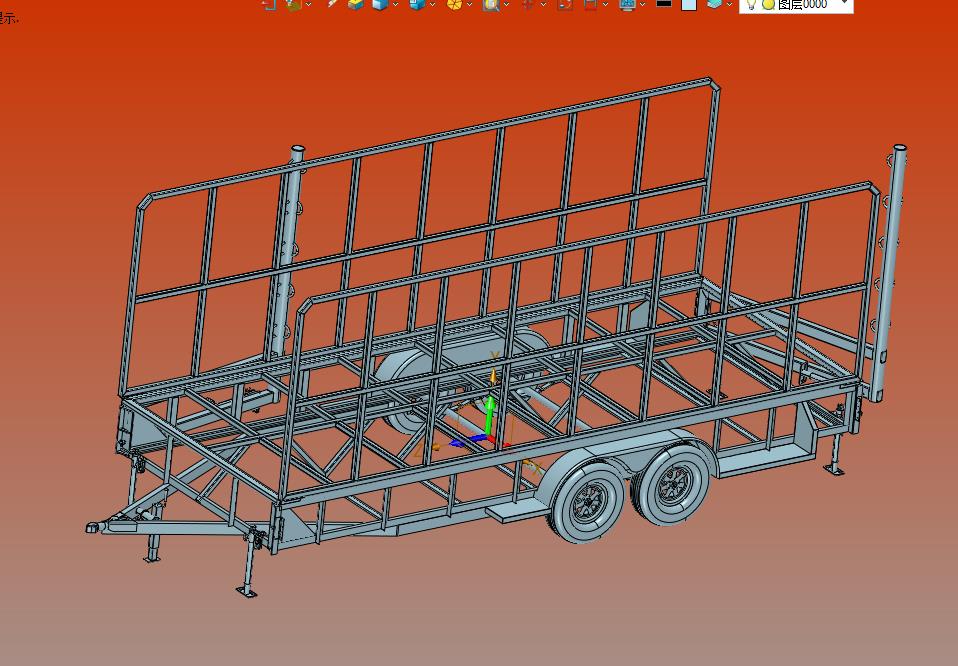Expand the arrow beside cube with sub-box
This screenshot has height=666, width=958.
433,5
